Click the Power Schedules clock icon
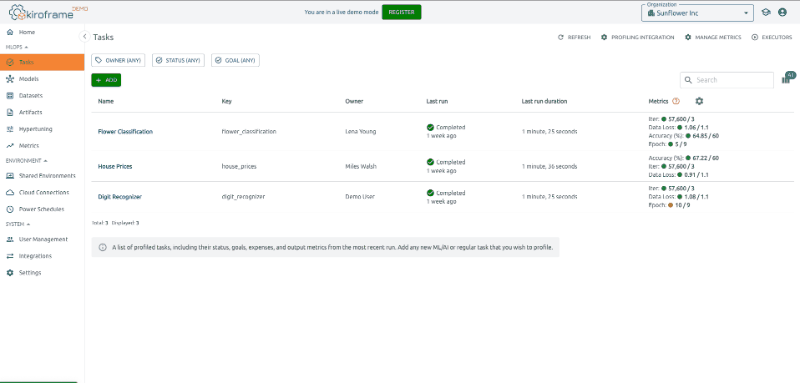The height and width of the screenshot is (383, 800). click(x=9, y=209)
